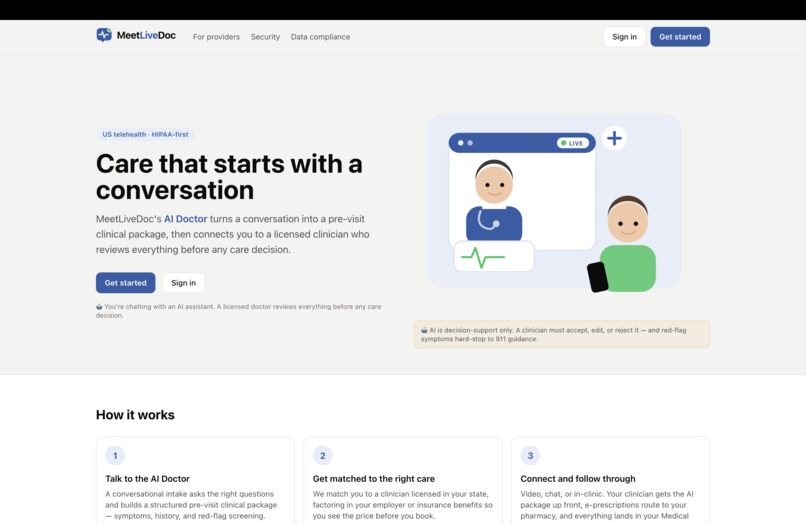Click the step 3 number circle
806x524 pixels.
pos(530,456)
